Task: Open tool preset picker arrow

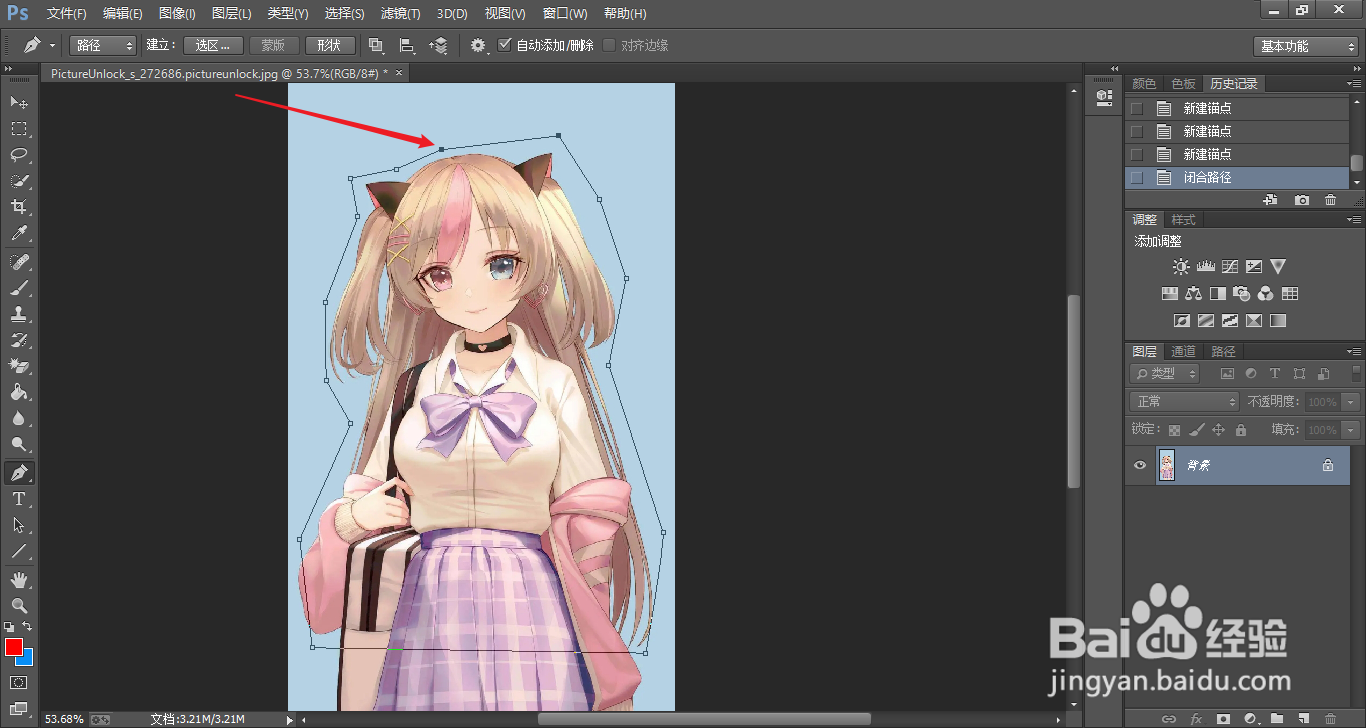Action: [53, 45]
